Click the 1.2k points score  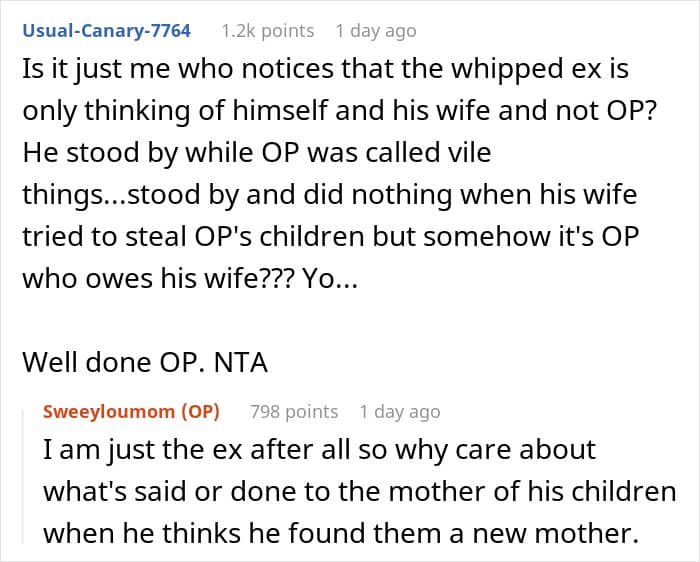[268, 31]
